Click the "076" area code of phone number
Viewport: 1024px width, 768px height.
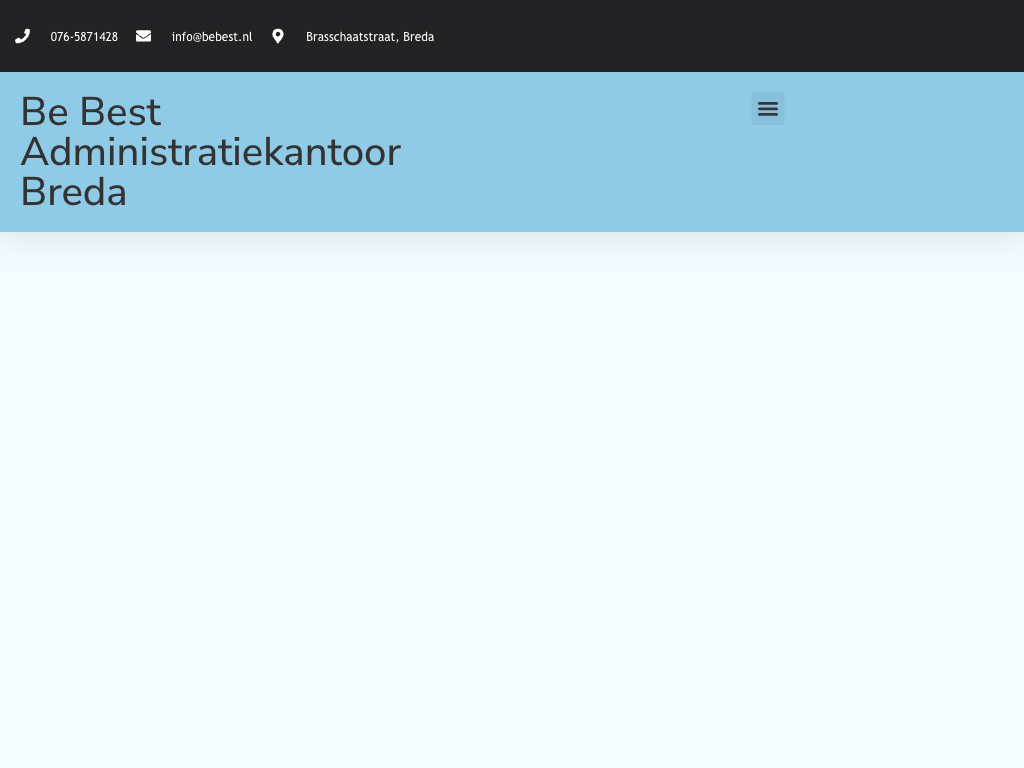point(59,37)
